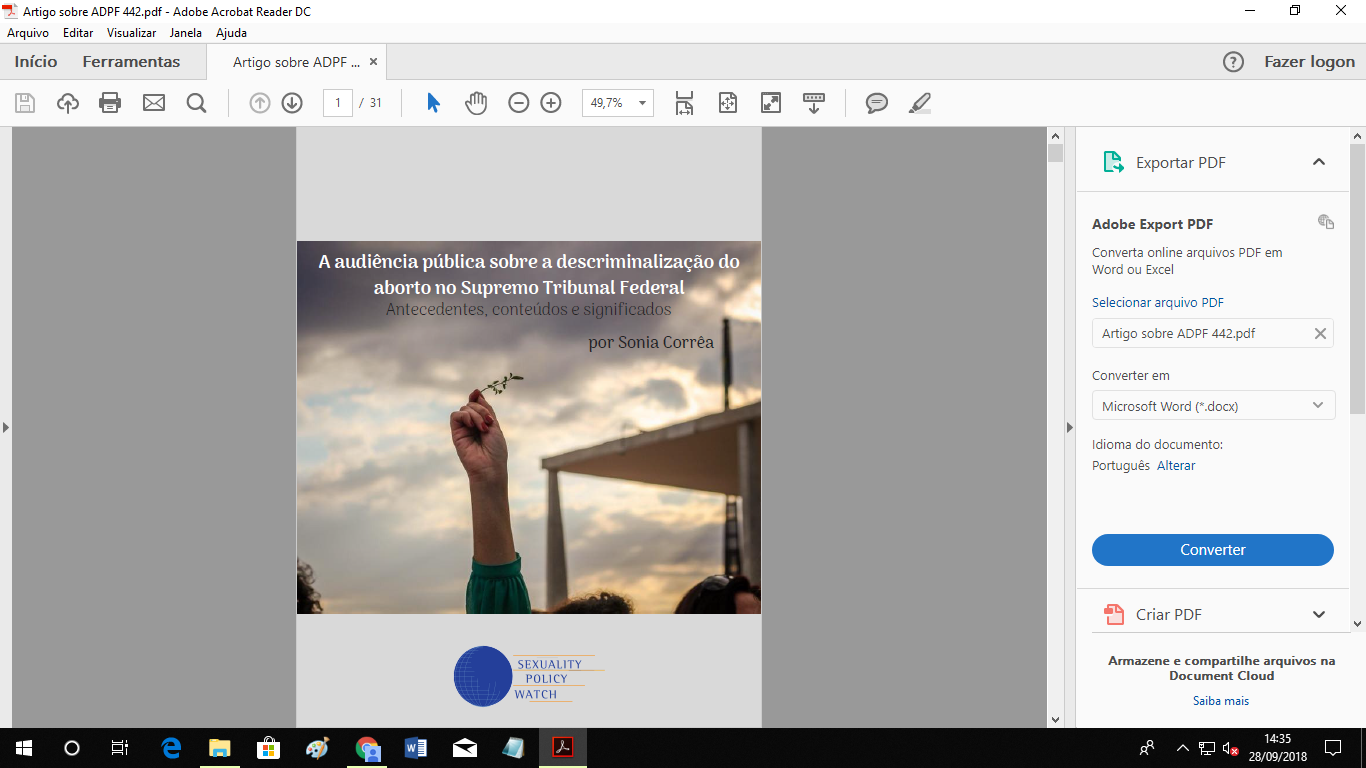
Task: Click the copy icon beside Adobe Export PDF
Action: (1326, 222)
